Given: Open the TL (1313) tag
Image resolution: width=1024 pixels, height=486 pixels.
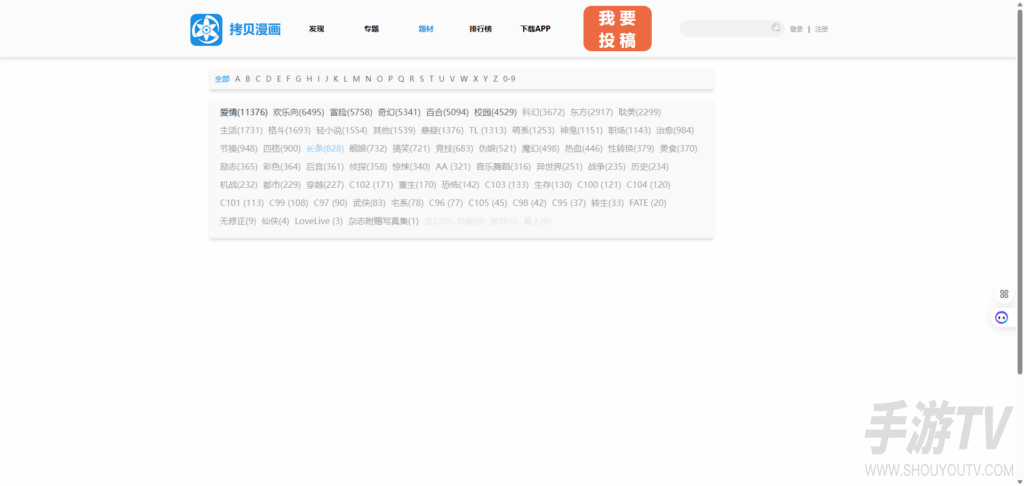Looking at the screenshot, I should point(488,131).
